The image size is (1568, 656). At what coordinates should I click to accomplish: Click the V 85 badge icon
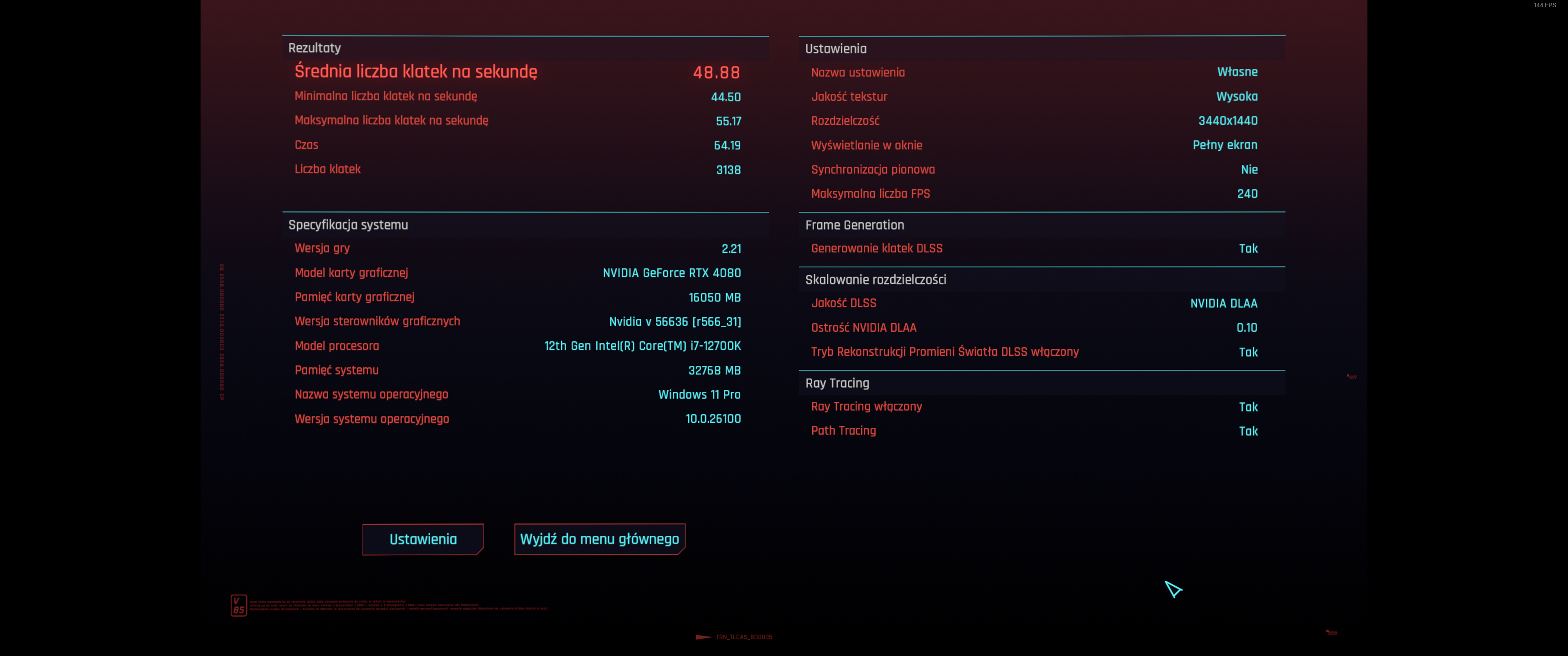tap(238, 605)
